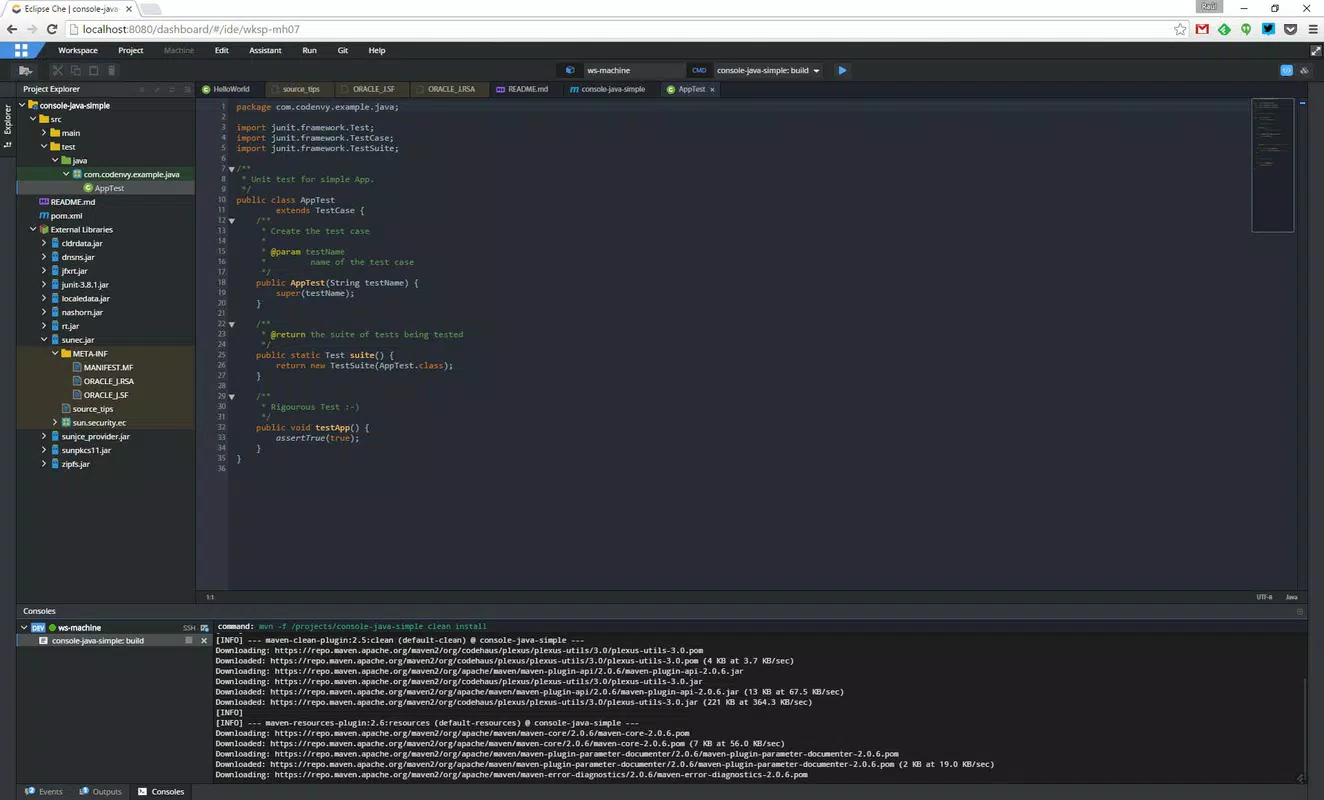Viewport: 1324px width, 800px height.
Task: Expand the main folder
Action: point(44,133)
